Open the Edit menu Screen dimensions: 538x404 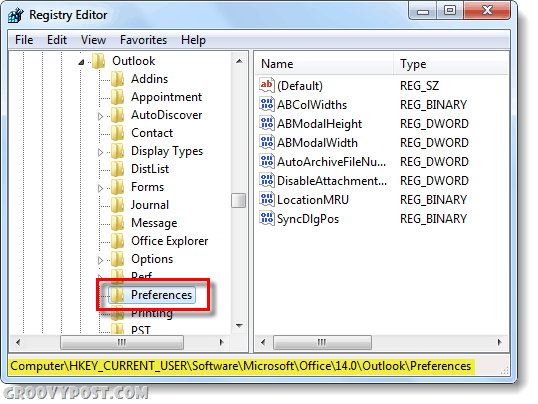pyautogui.click(x=57, y=40)
